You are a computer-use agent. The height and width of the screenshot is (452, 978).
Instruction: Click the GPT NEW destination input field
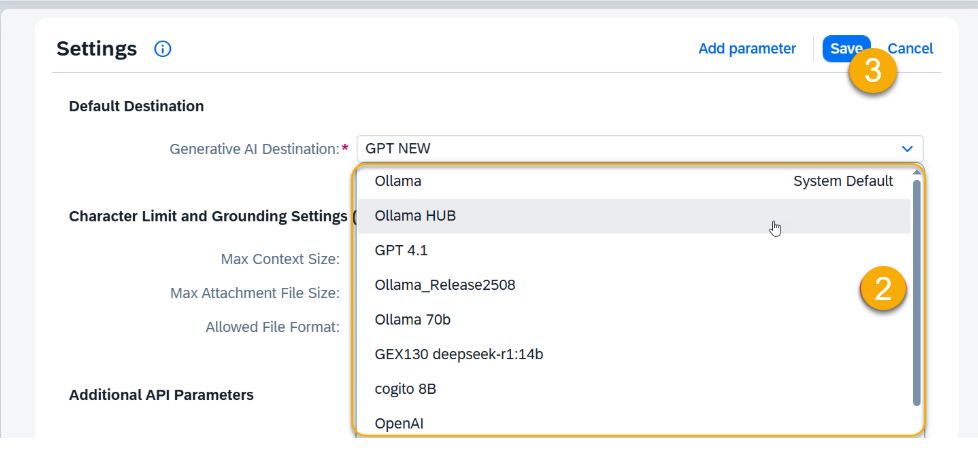[620, 149]
